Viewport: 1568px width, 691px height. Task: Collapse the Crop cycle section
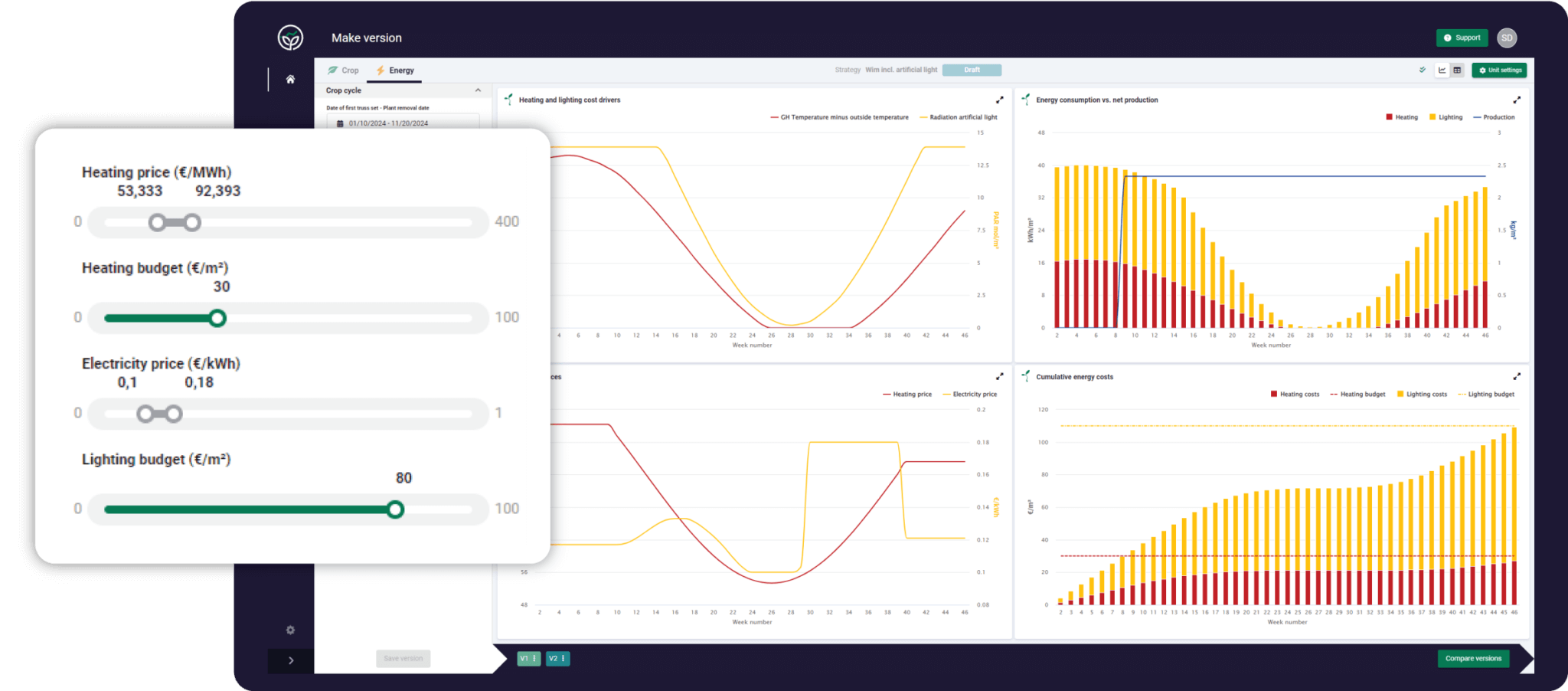coord(478,90)
